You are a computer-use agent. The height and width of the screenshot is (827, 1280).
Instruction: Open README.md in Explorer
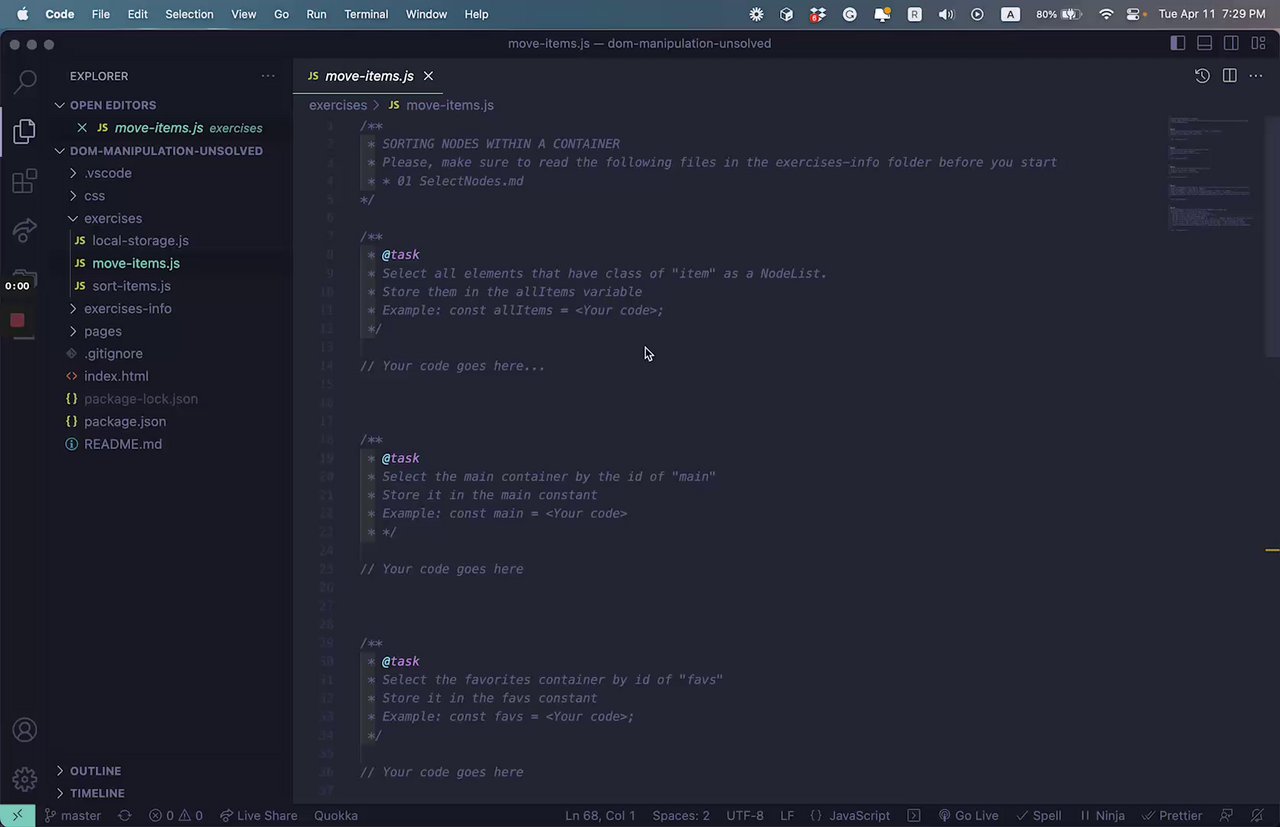pos(123,444)
